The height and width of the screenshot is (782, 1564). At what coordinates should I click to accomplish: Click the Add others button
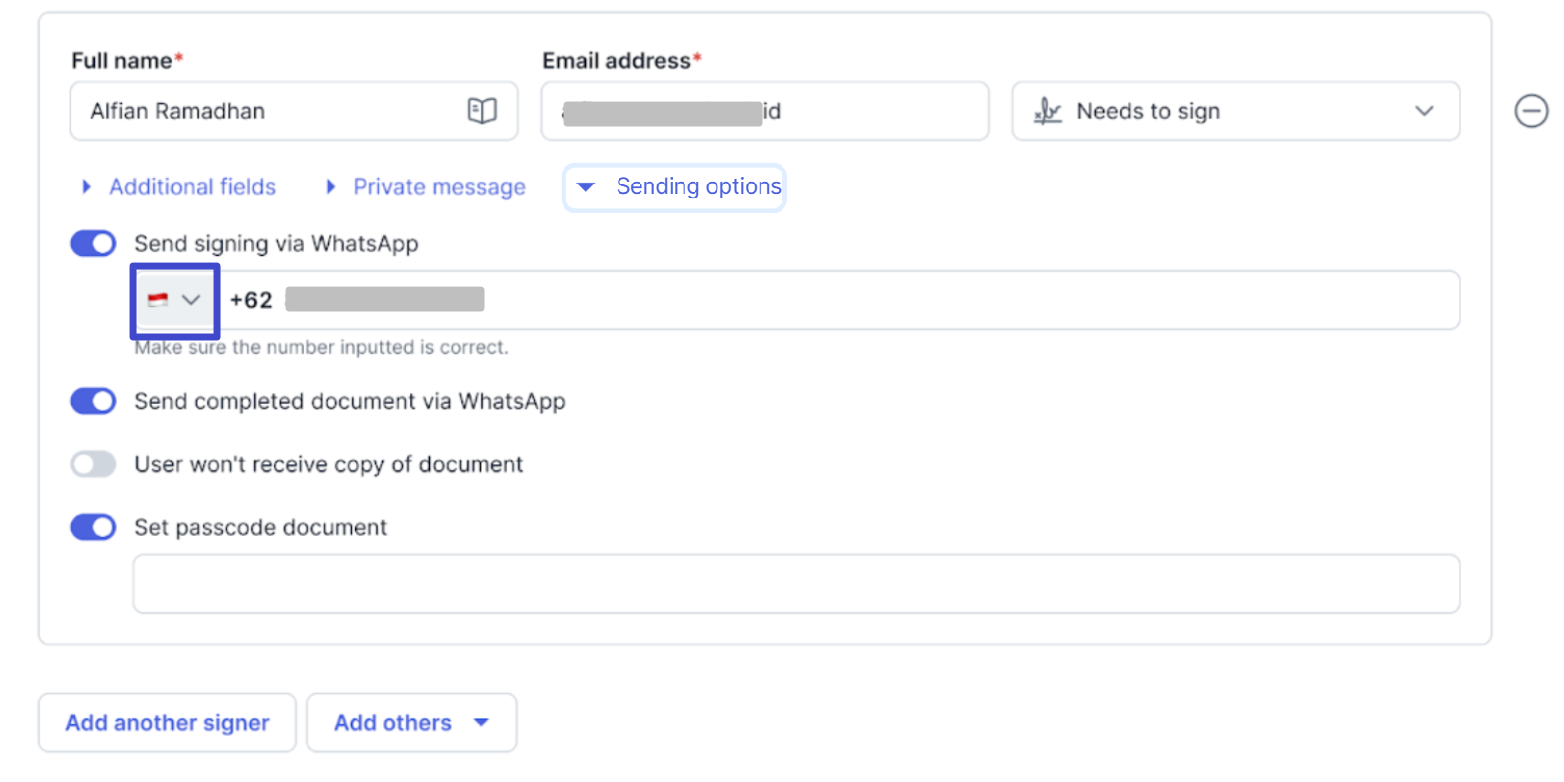pos(393,723)
